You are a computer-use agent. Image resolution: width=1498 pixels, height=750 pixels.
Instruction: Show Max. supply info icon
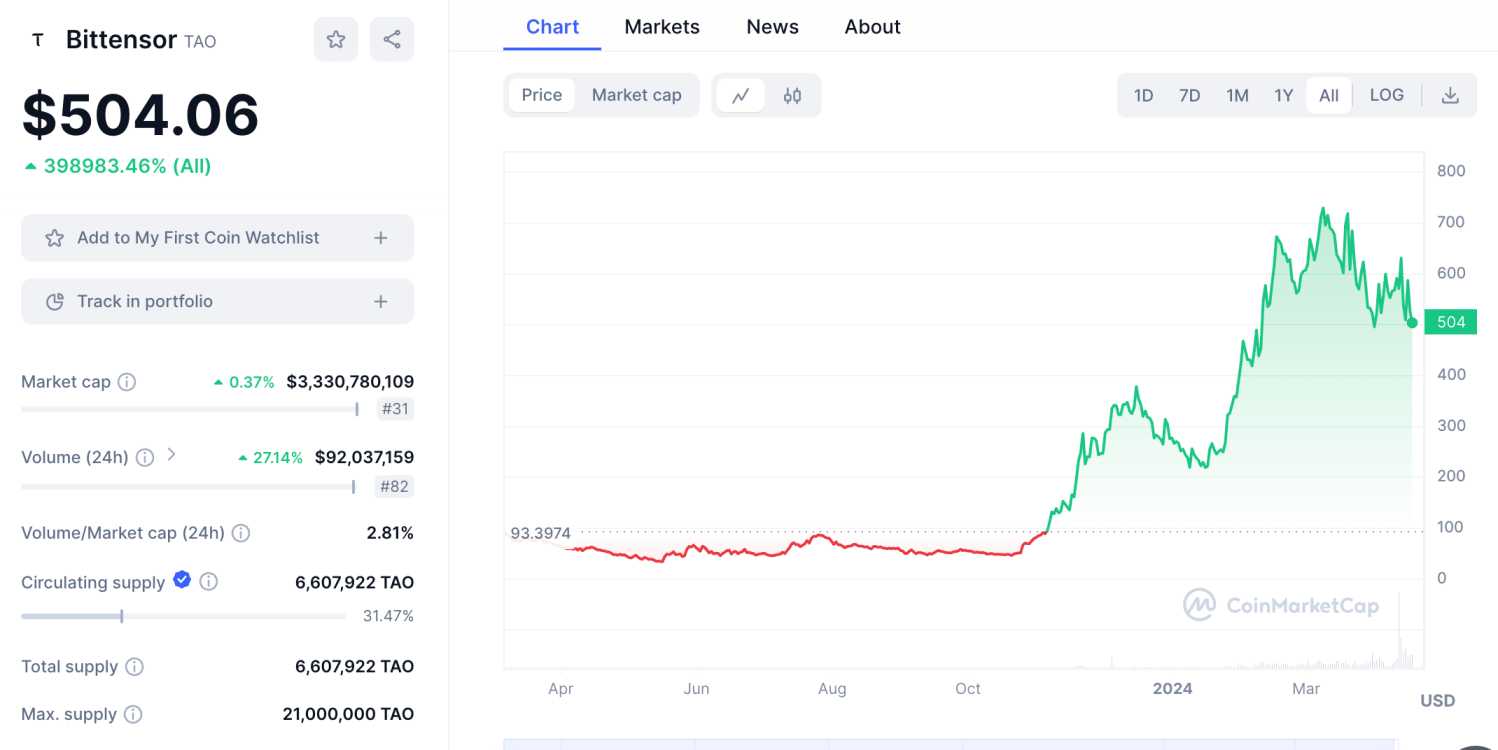pos(133,715)
